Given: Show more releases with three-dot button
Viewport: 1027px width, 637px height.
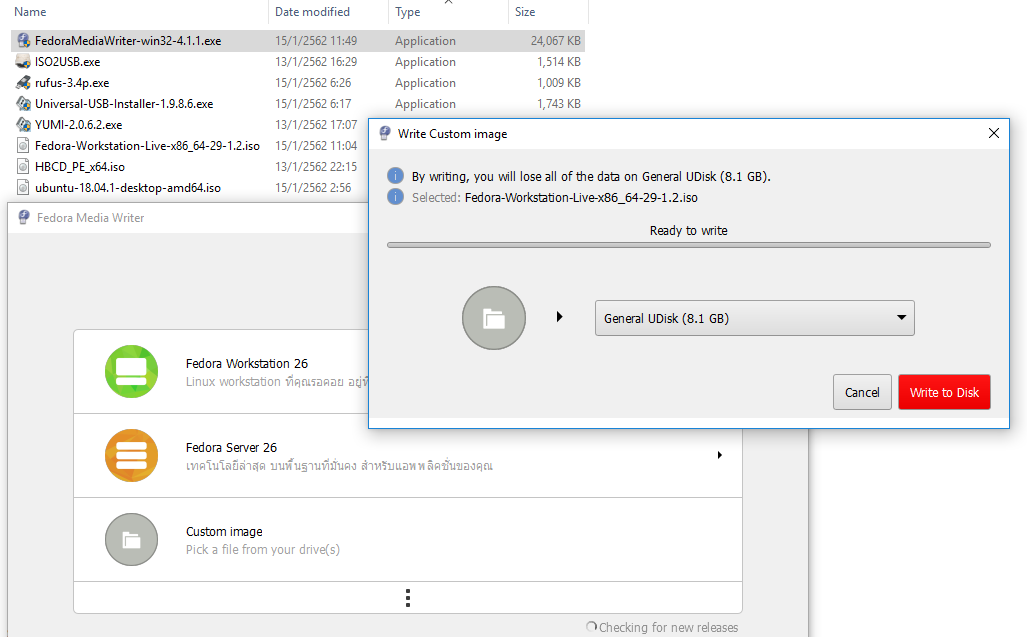Looking at the screenshot, I should click(408, 597).
